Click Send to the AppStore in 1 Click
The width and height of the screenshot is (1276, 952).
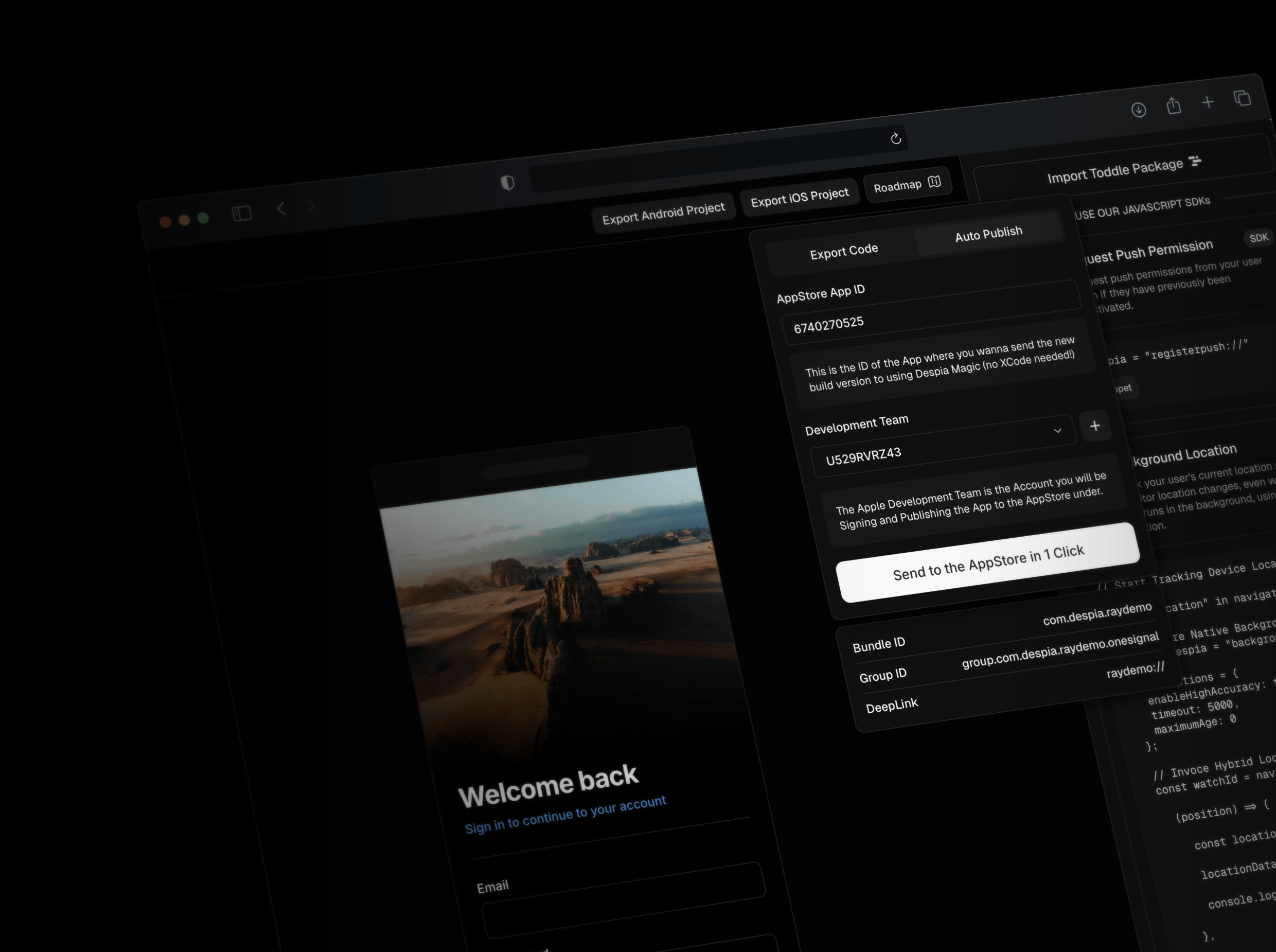tap(988, 562)
